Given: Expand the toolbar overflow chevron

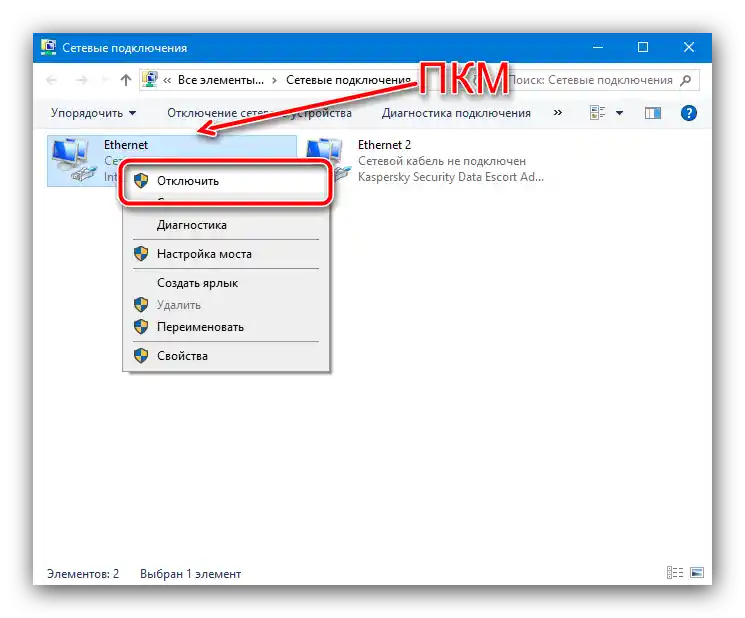Looking at the screenshot, I should [558, 113].
